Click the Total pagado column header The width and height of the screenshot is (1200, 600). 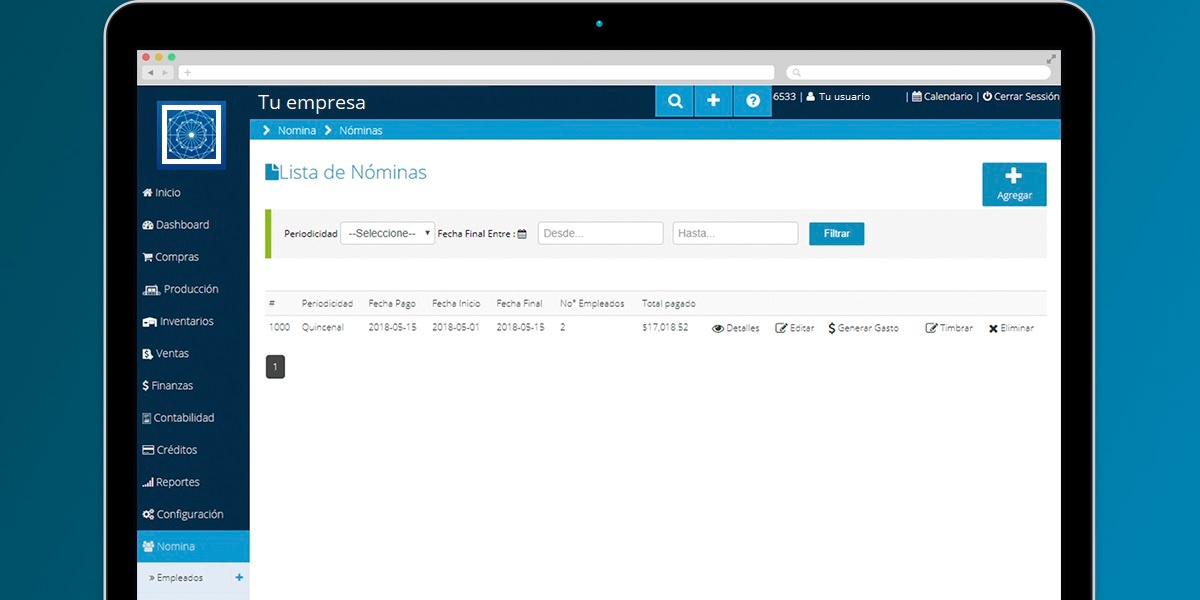(669, 304)
